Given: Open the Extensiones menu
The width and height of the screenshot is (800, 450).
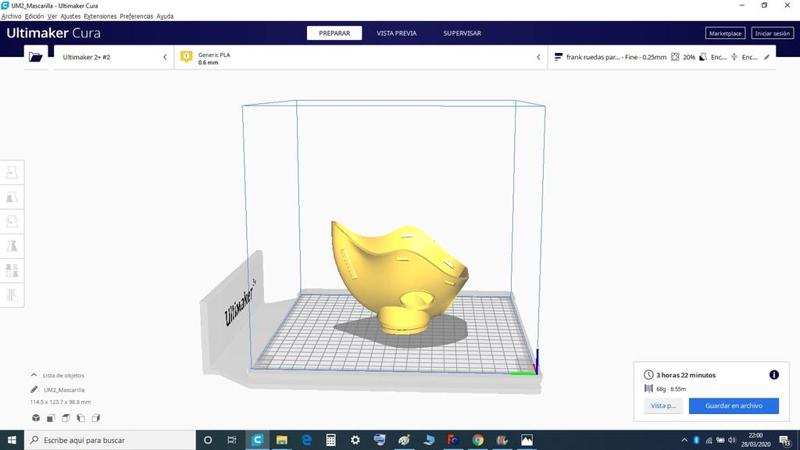Looking at the screenshot, I should point(100,16).
